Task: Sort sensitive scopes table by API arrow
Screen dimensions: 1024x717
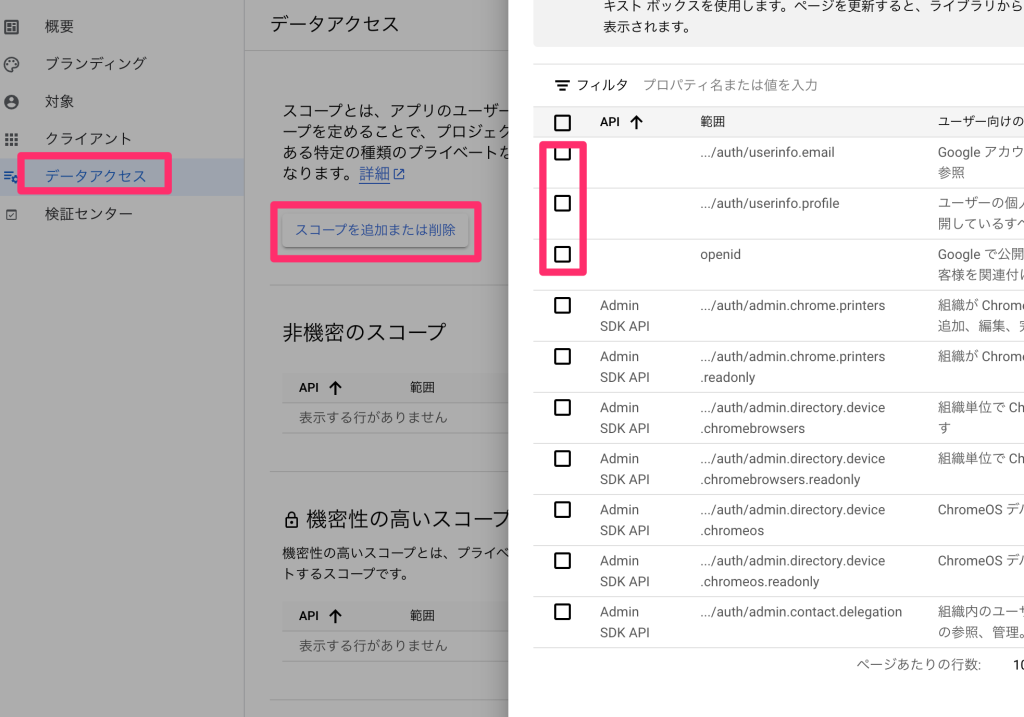Action: [x=335, y=616]
